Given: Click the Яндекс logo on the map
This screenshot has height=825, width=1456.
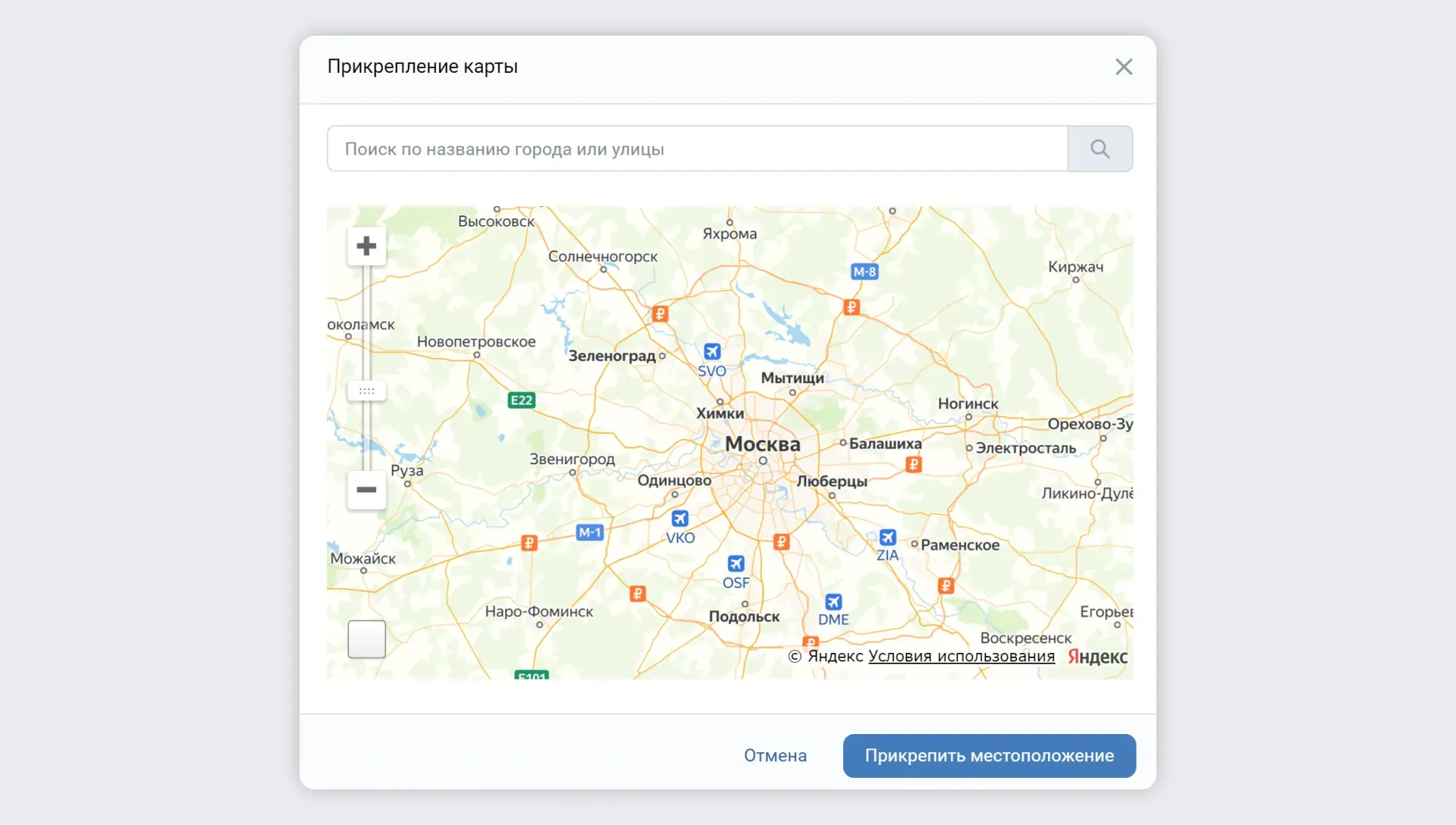Looking at the screenshot, I should pos(1097,657).
